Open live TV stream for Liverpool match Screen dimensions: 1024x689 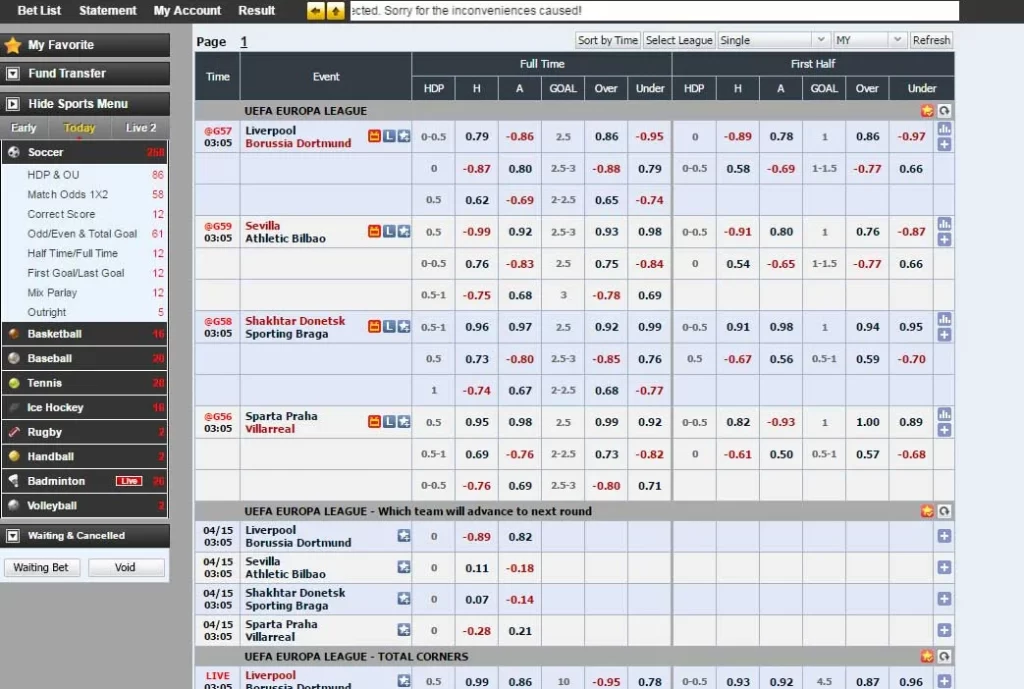tap(375, 136)
